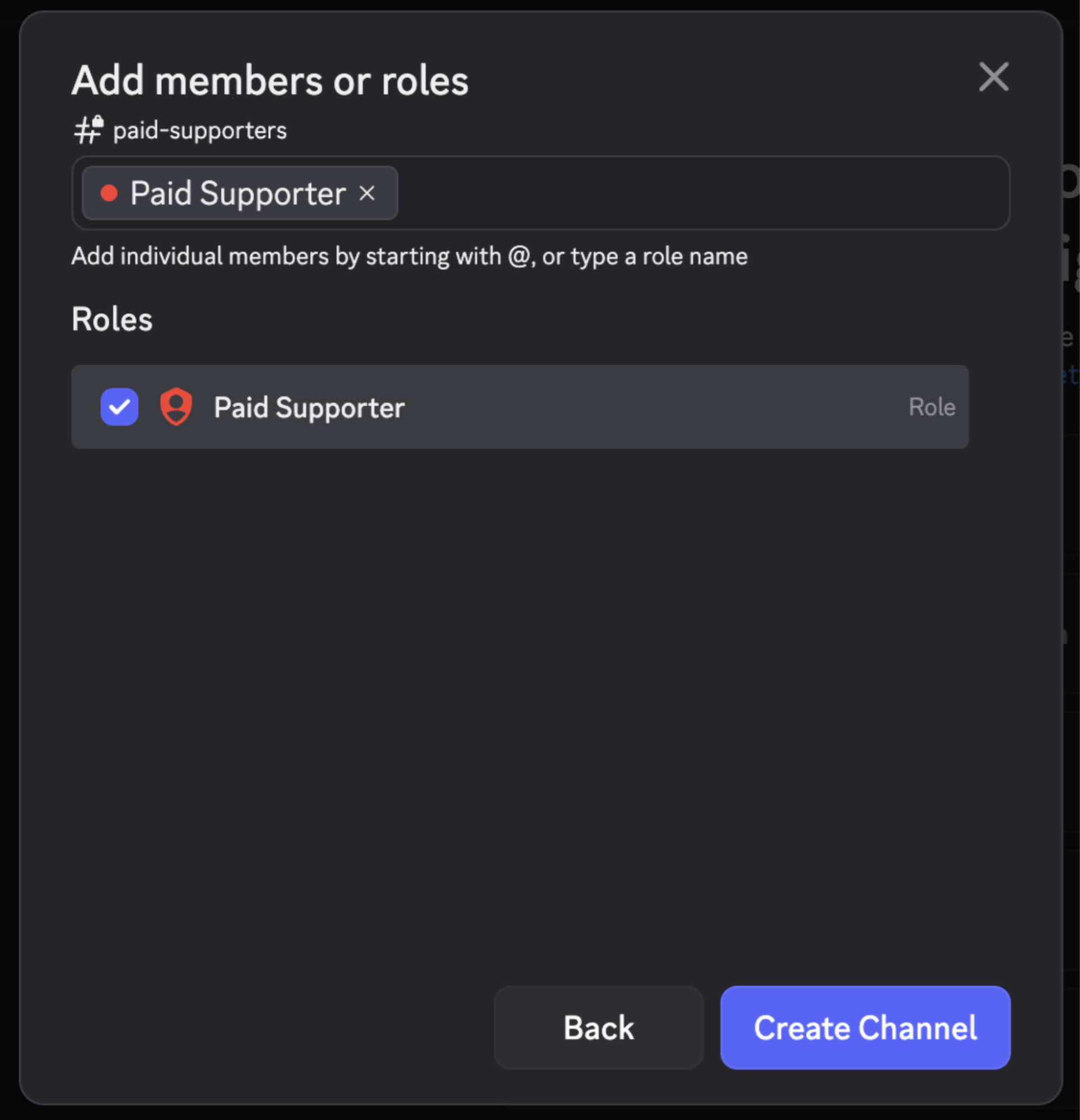Uncheck the Paid Supporter role checkbox
The image size is (1080, 1120).
[x=119, y=407]
